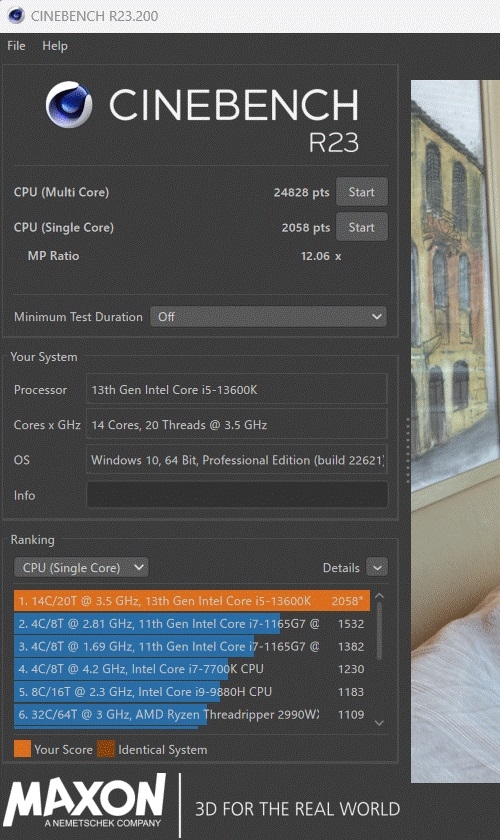Image resolution: width=500 pixels, height=840 pixels.
Task: Start the CPU Multi Core test
Action: click(361, 192)
